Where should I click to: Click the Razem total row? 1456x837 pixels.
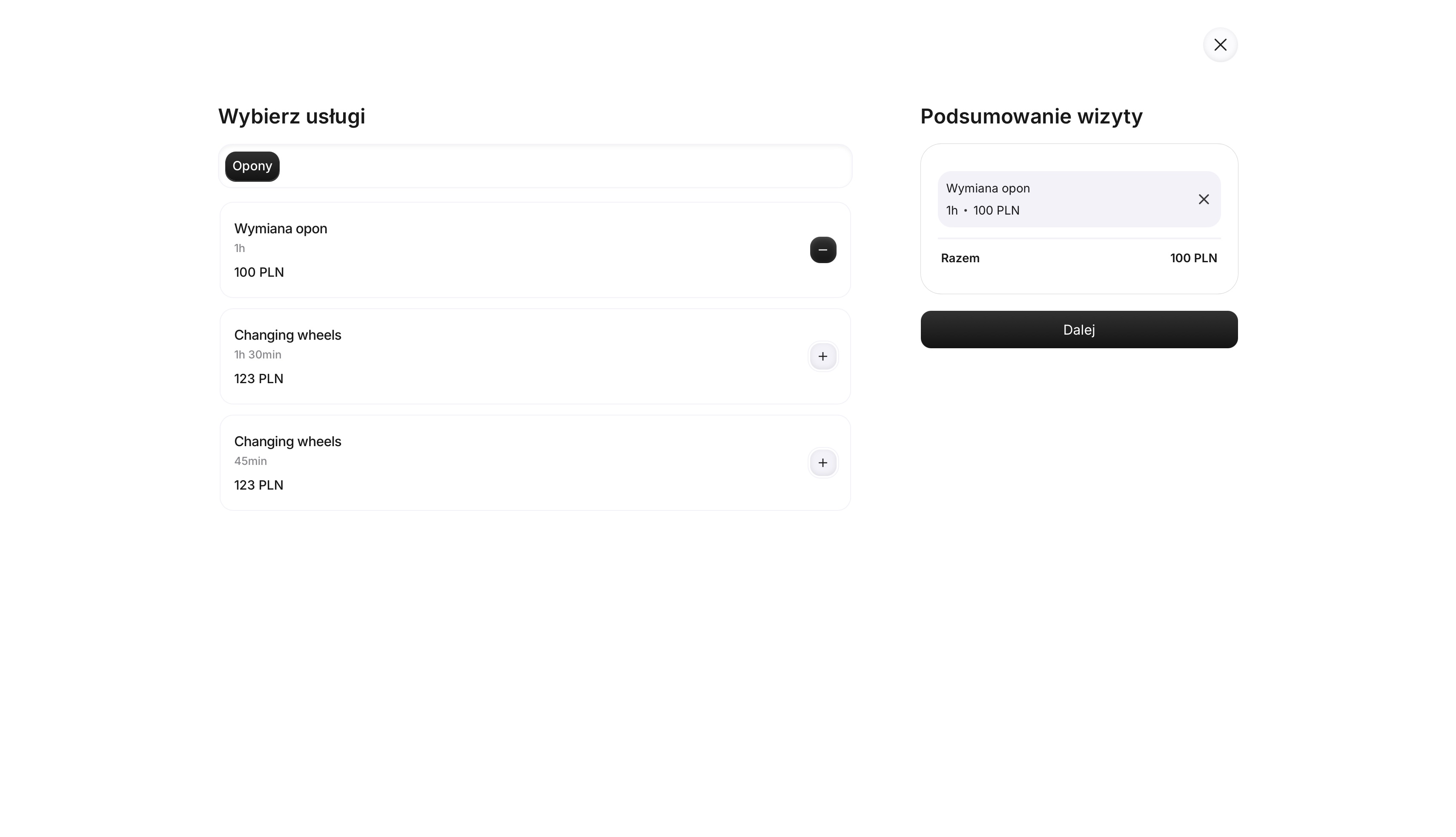coord(960,258)
